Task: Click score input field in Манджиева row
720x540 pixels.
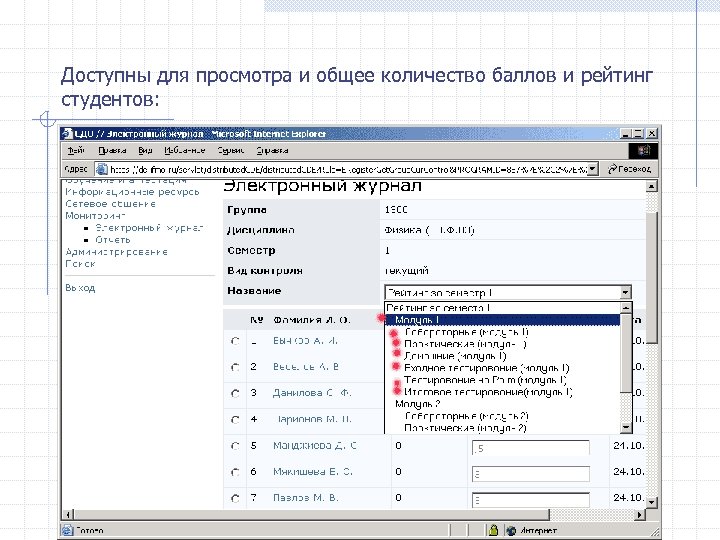Action: [531, 448]
